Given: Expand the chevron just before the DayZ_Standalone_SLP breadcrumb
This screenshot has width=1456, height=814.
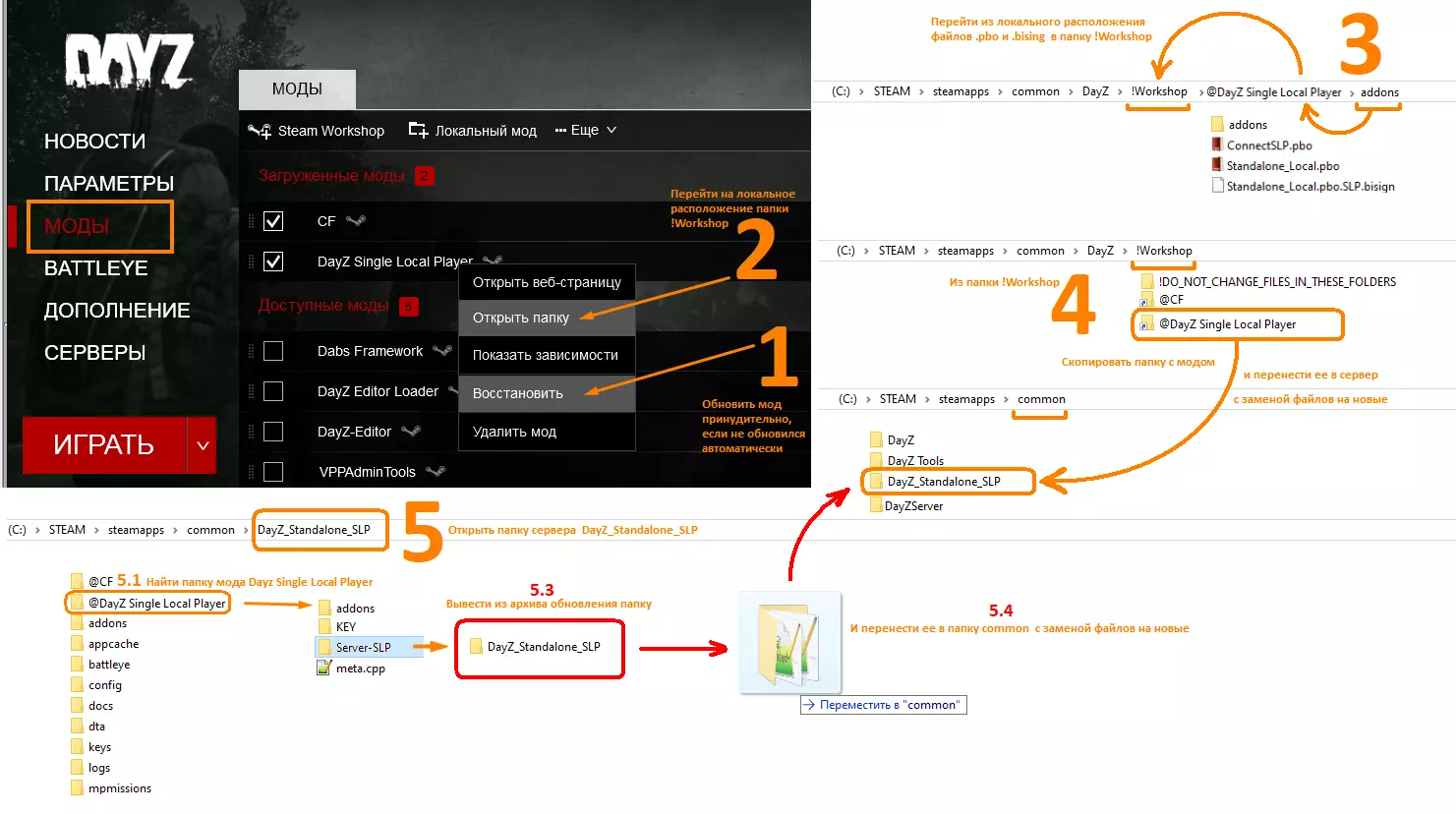Looking at the screenshot, I should point(246,530).
